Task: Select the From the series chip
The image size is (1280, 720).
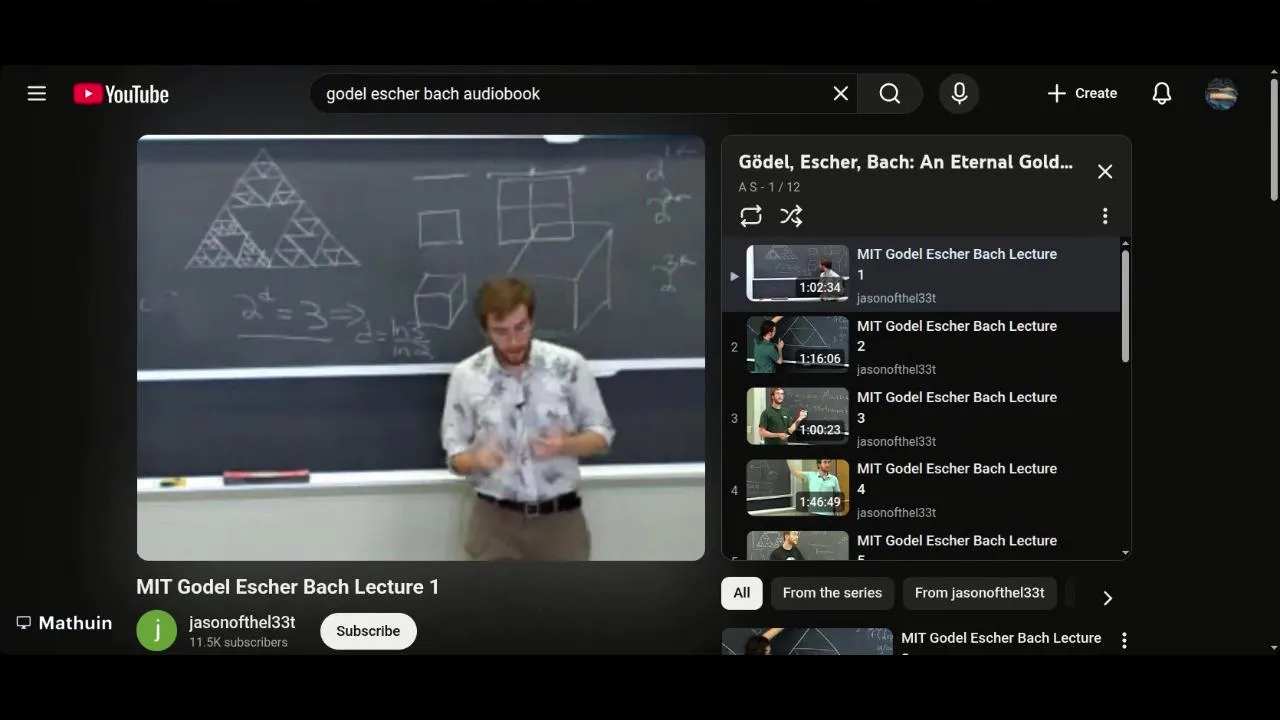Action: [x=832, y=593]
